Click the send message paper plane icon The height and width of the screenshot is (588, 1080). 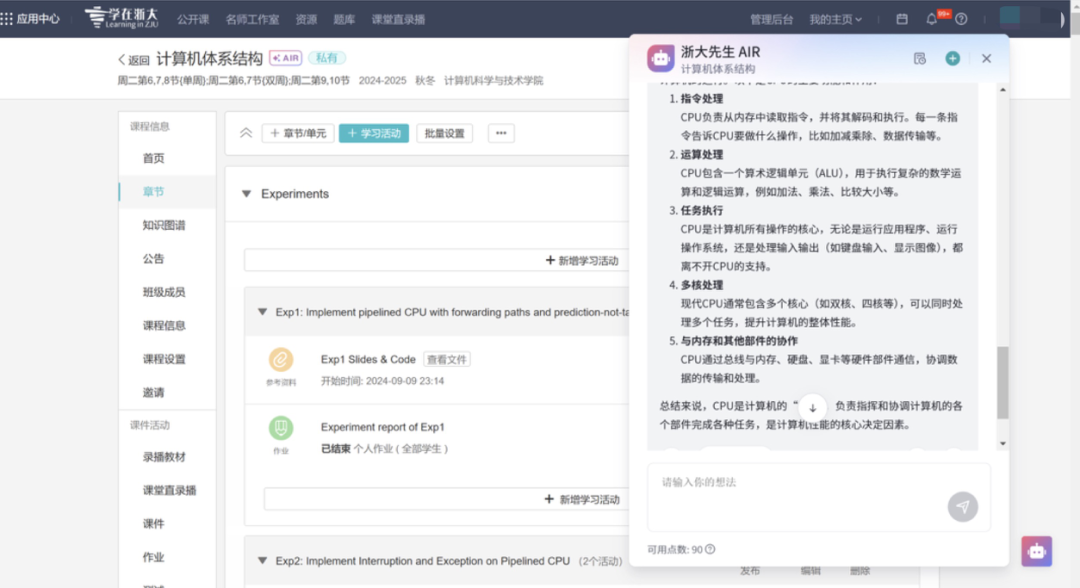(x=962, y=507)
